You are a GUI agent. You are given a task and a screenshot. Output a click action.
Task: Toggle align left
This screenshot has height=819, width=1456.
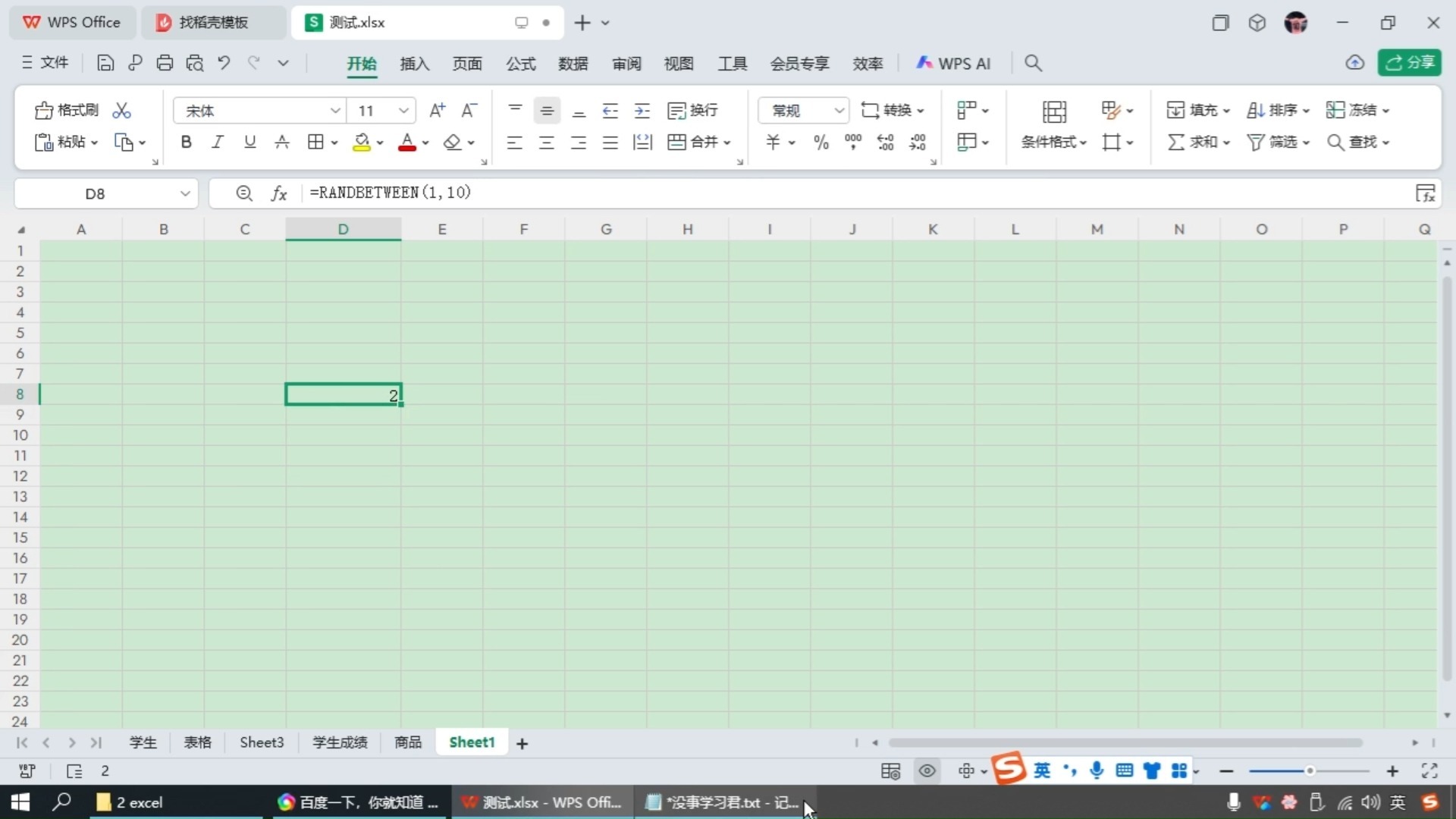point(515,142)
